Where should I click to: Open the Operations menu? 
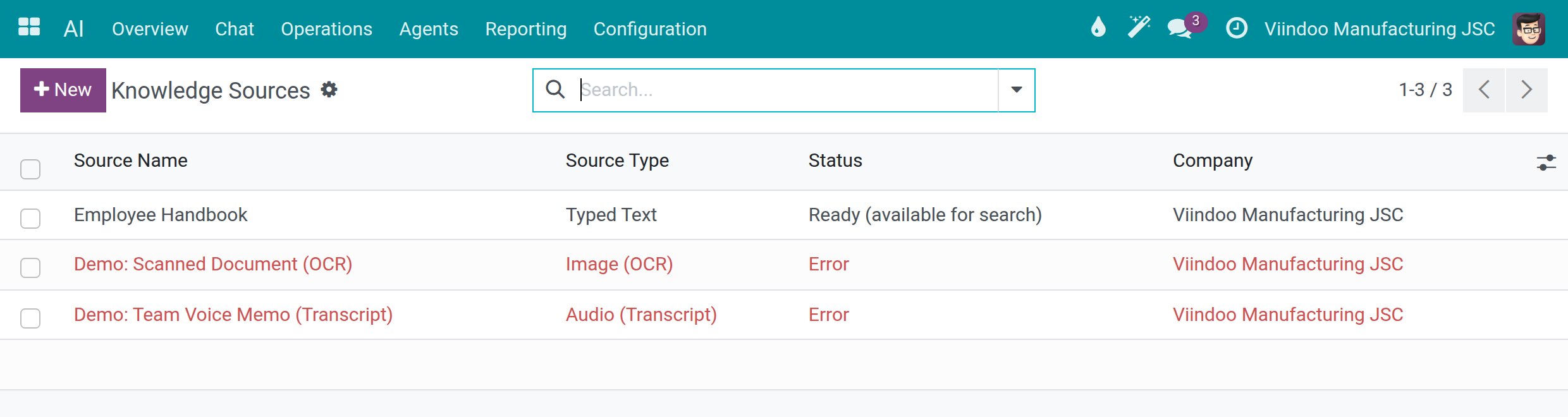[x=326, y=29]
